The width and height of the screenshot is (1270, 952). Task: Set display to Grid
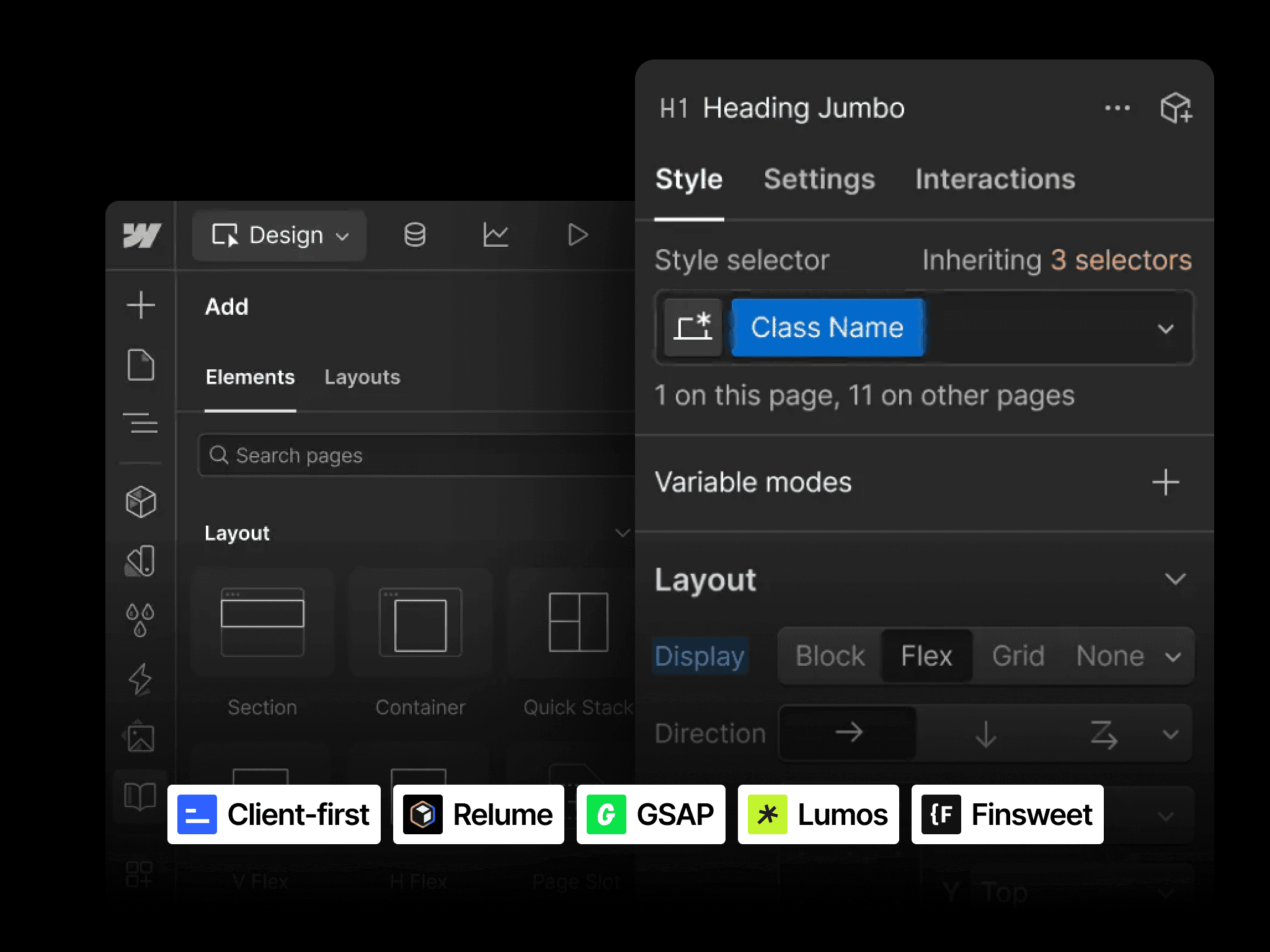1018,656
